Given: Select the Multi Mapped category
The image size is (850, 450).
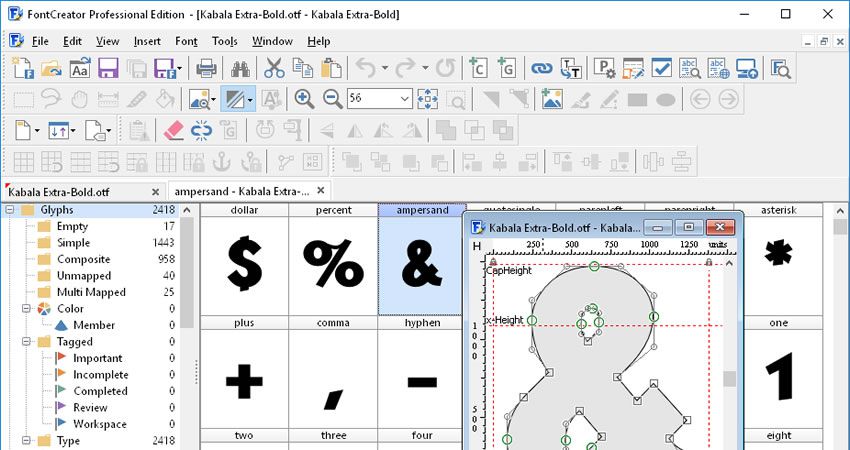Looking at the screenshot, I should [91, 292].
